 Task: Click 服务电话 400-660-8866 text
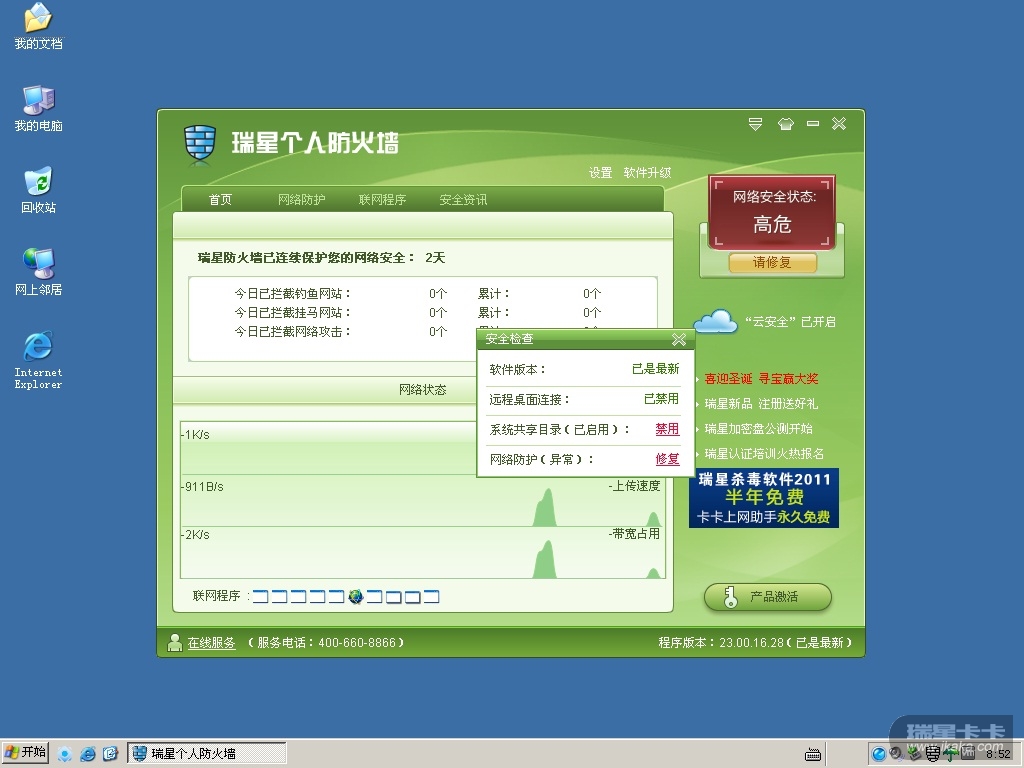(326, 643)
